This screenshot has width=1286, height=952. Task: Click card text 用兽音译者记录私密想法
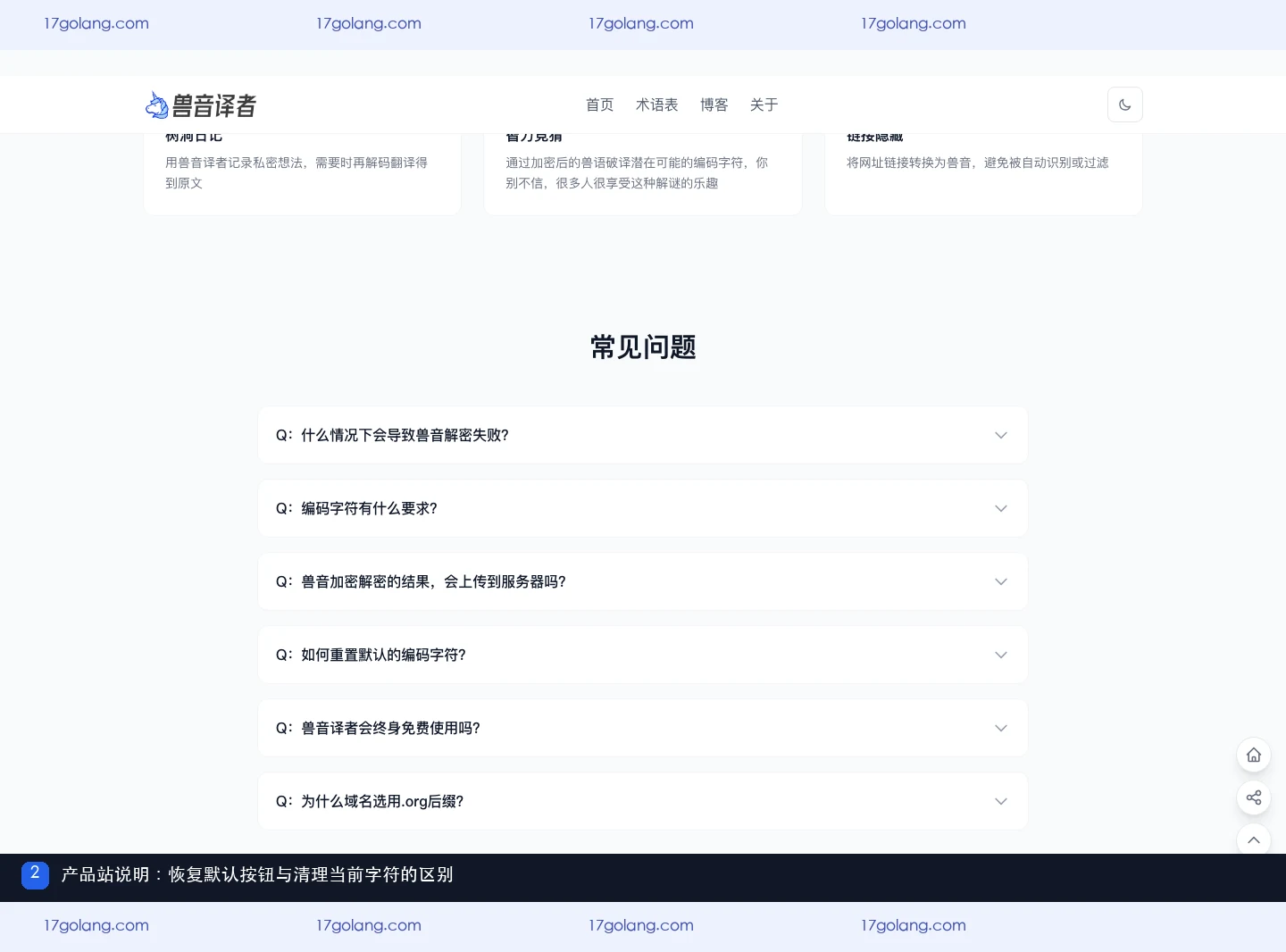(296, 172)
